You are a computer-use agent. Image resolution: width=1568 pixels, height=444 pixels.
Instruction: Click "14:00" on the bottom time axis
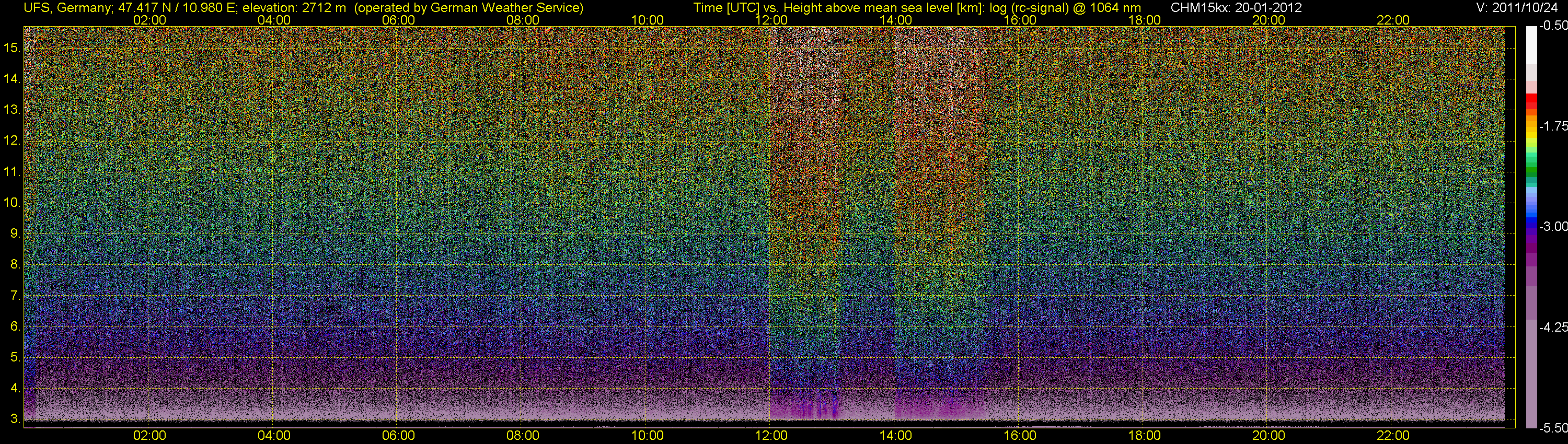(x=896, y=436)
